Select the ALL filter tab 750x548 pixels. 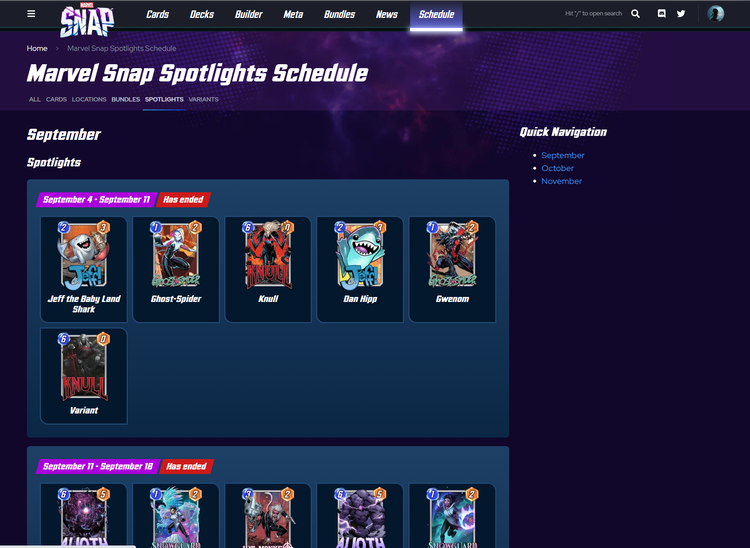[34, 99]
